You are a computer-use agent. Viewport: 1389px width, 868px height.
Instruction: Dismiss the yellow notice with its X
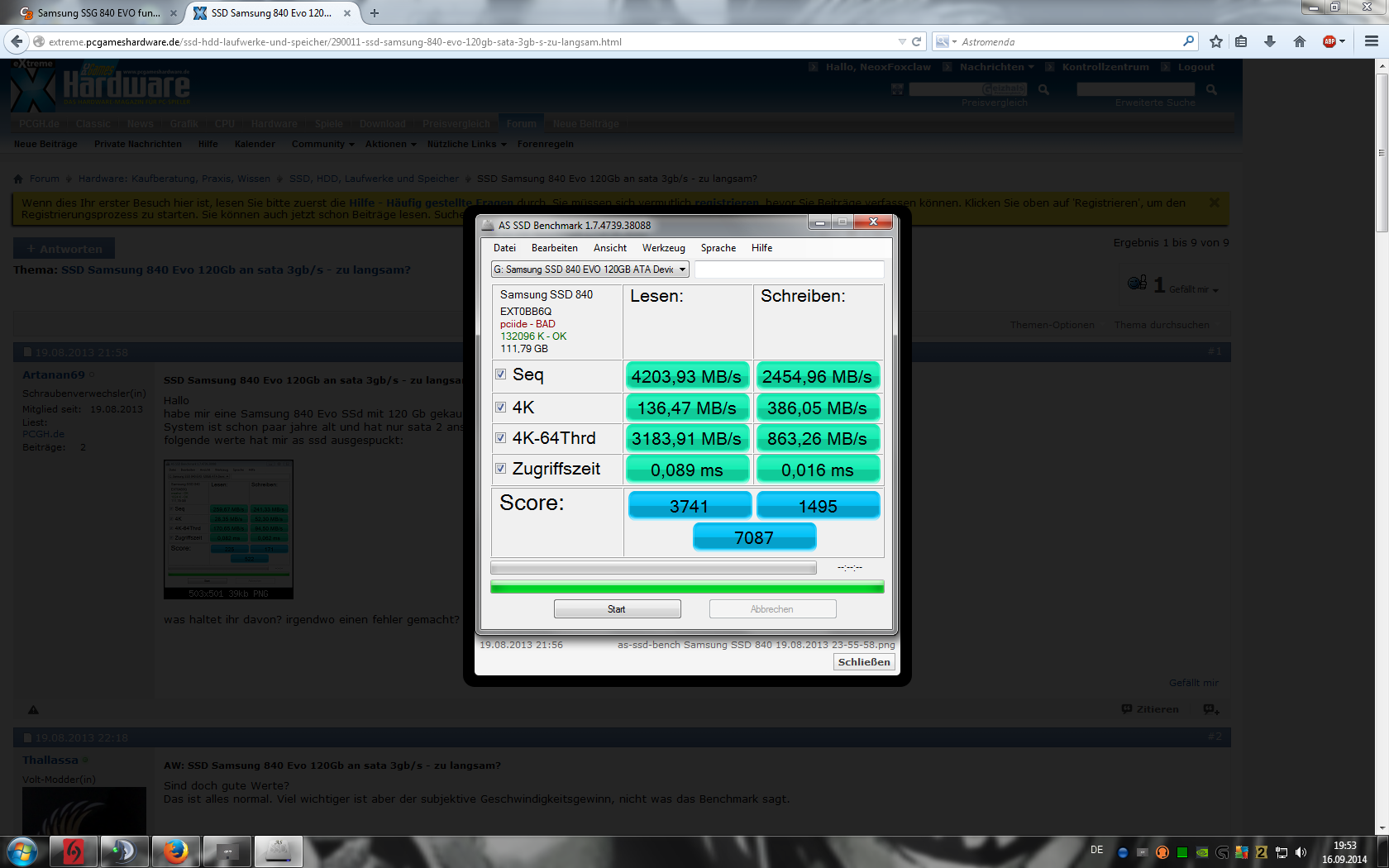(1215, 203)
